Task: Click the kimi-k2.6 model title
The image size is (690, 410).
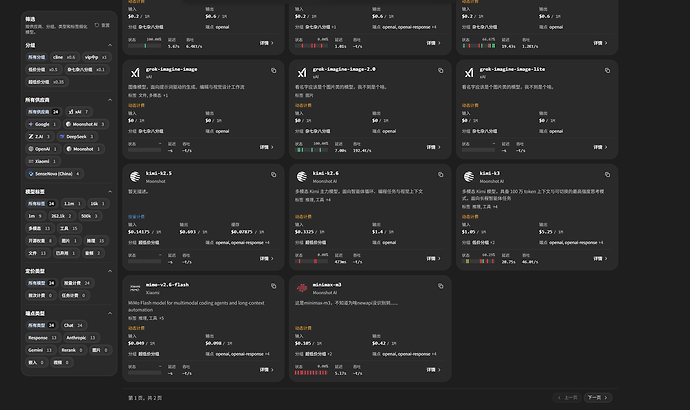Action: pyautogui.click(x=326, y=173)
